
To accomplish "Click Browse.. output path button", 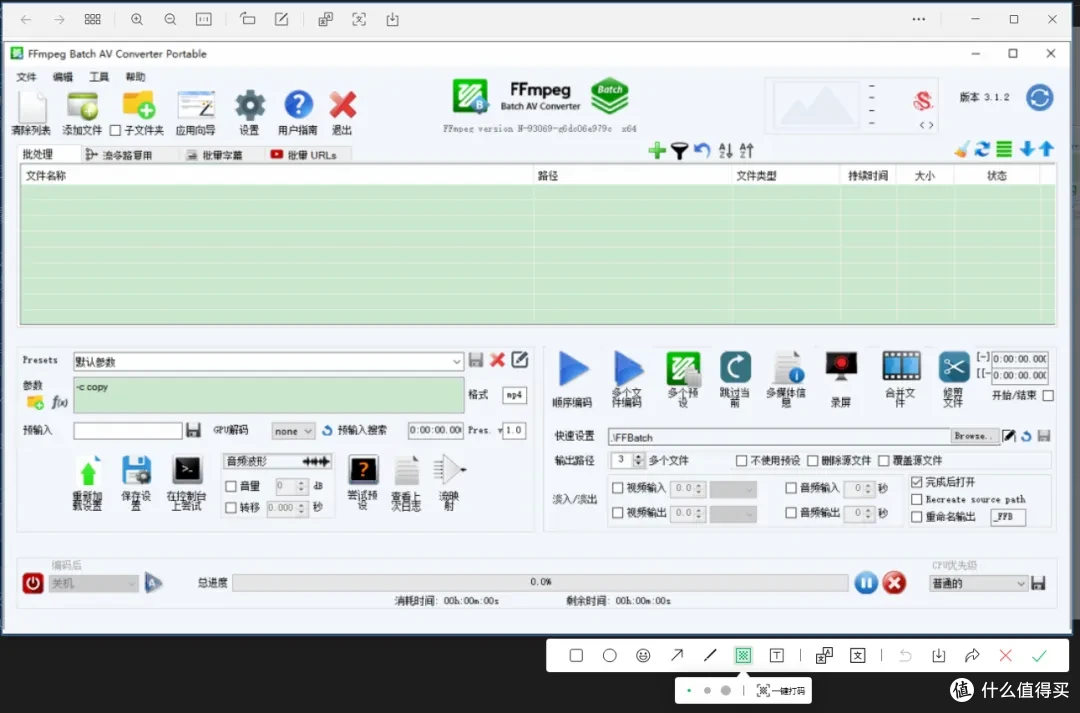I will coord(974,436).
